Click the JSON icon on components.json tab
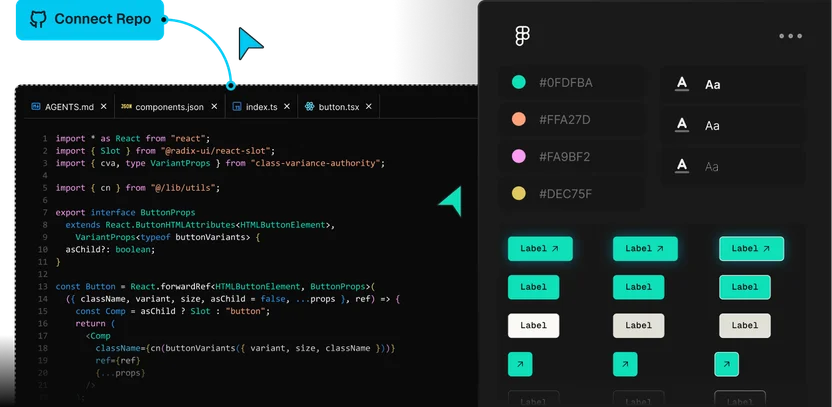Screen dimensions: 832x407 [x=126, y=107]
